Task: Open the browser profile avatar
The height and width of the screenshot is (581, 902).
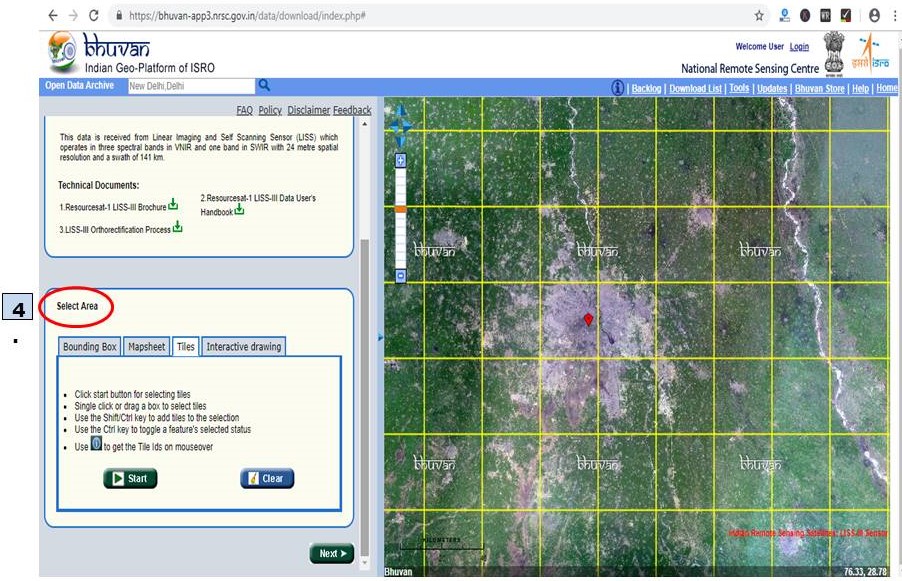Action: pyautogui.click(x=874, y=16)
